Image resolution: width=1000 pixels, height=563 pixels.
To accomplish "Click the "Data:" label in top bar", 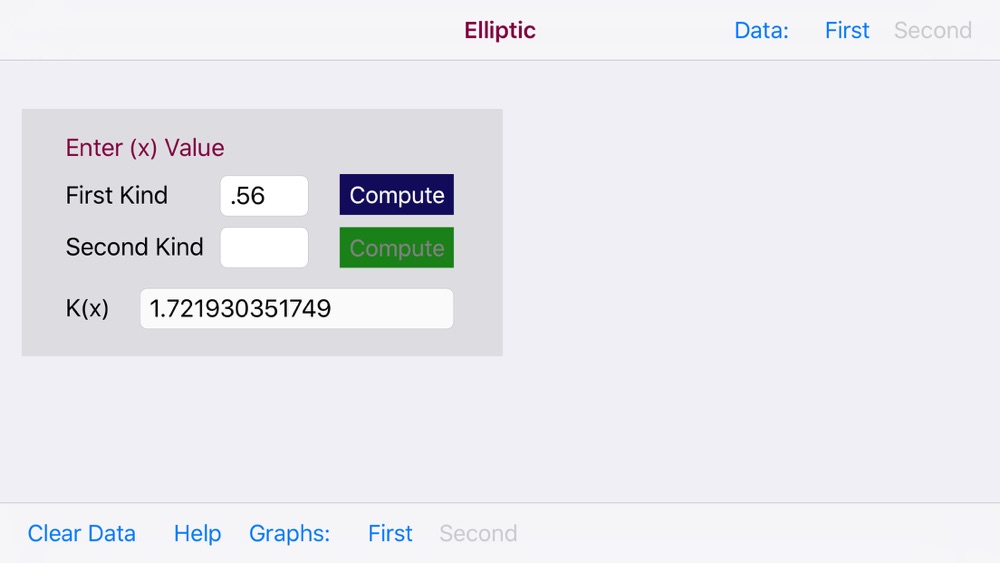I will [x=761, y=31].
